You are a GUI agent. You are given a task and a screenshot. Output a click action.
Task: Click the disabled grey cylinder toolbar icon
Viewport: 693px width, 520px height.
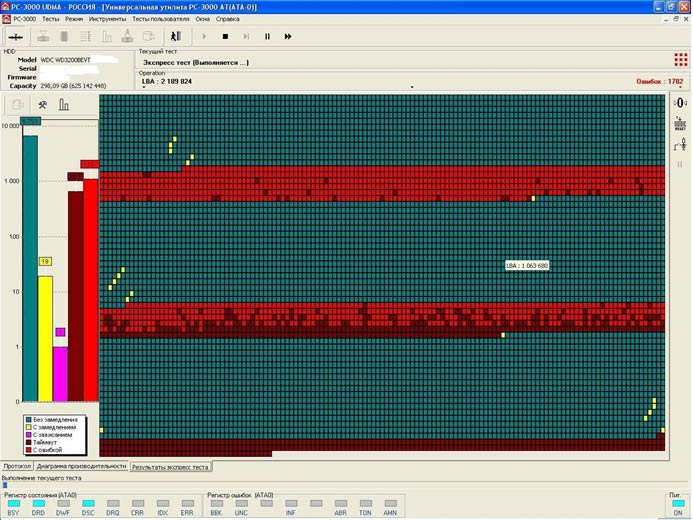(64, 37)
